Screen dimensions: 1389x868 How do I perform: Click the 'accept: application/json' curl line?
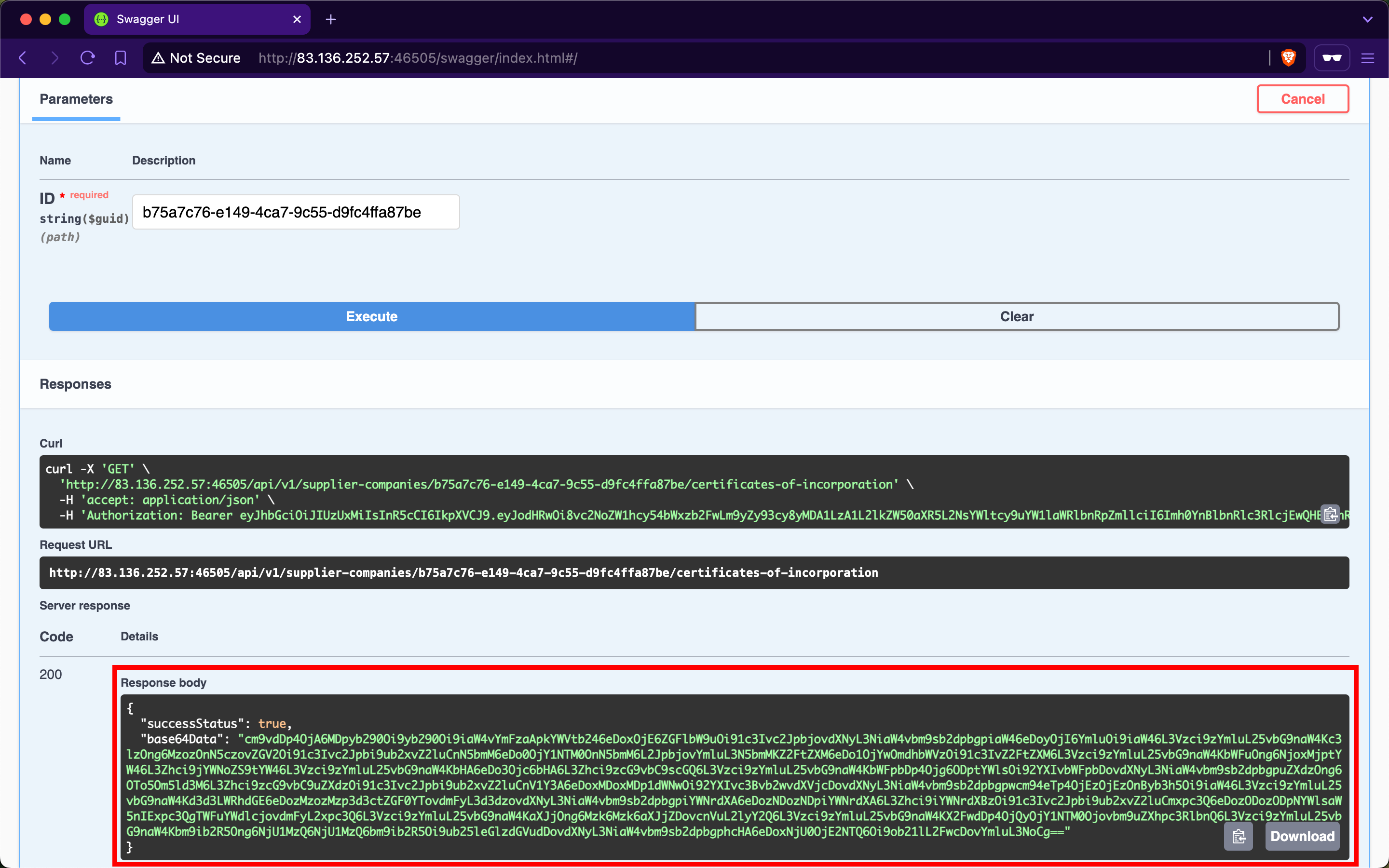167,500
